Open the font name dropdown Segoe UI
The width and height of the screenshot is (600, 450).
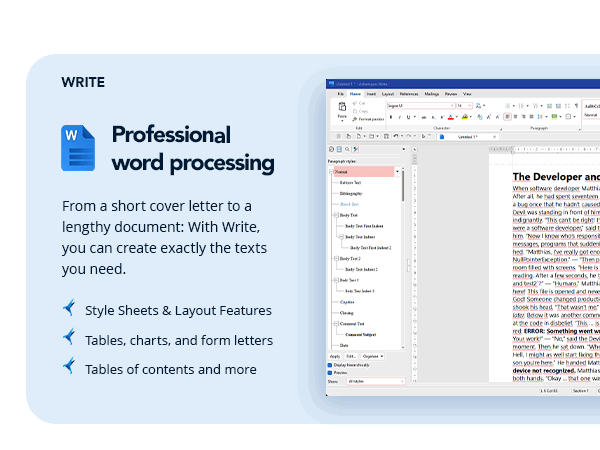[x=421, y=106]
